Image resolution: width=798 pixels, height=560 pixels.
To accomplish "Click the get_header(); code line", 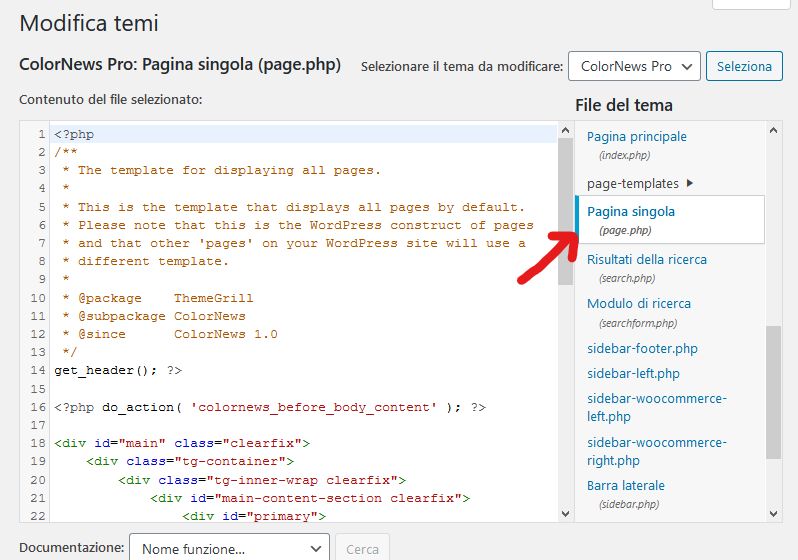I will pos(118,370).
